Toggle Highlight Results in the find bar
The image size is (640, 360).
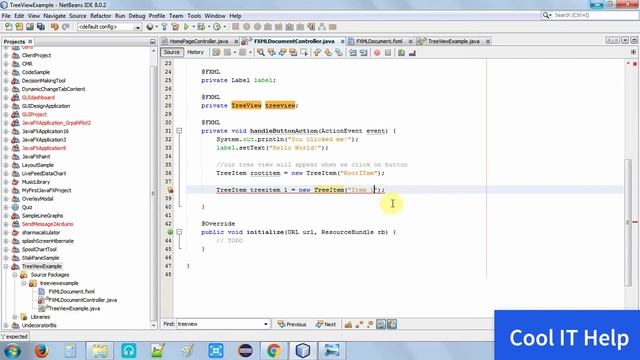click(381, 324)
